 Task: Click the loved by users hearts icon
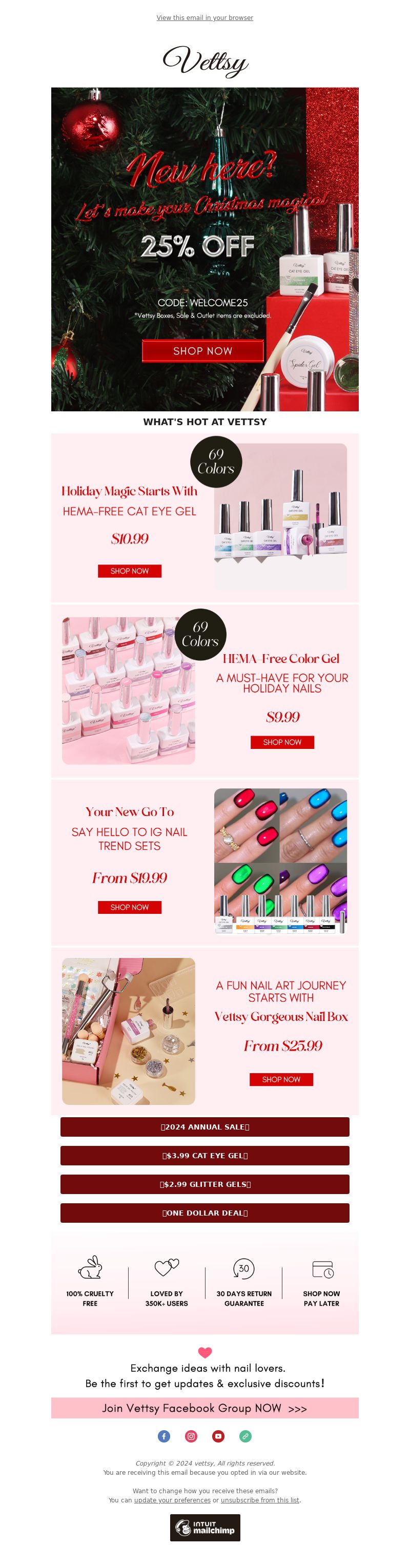click(167, 1267)
